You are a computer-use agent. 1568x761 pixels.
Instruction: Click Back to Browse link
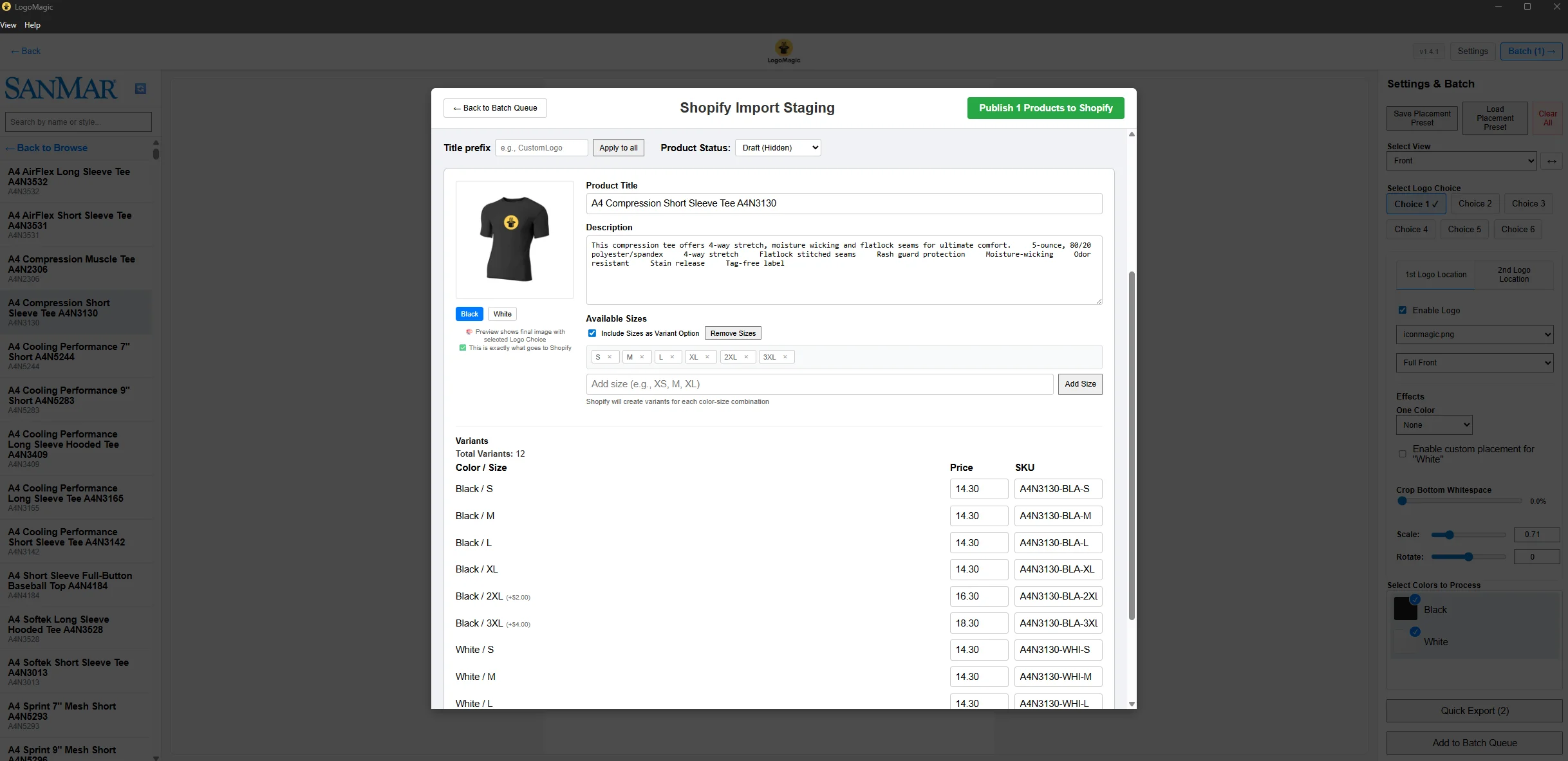(46, 148)
